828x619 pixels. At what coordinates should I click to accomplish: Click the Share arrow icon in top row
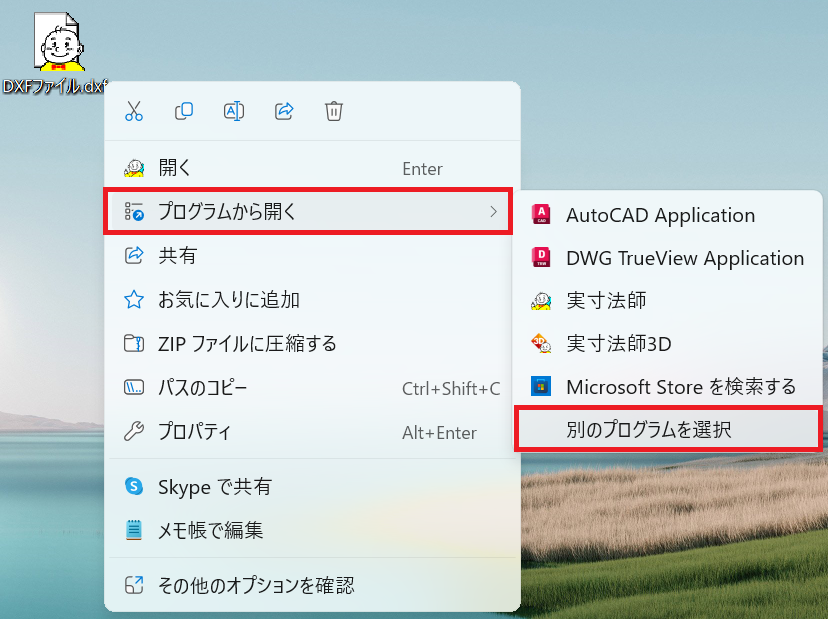click(284, 111)
